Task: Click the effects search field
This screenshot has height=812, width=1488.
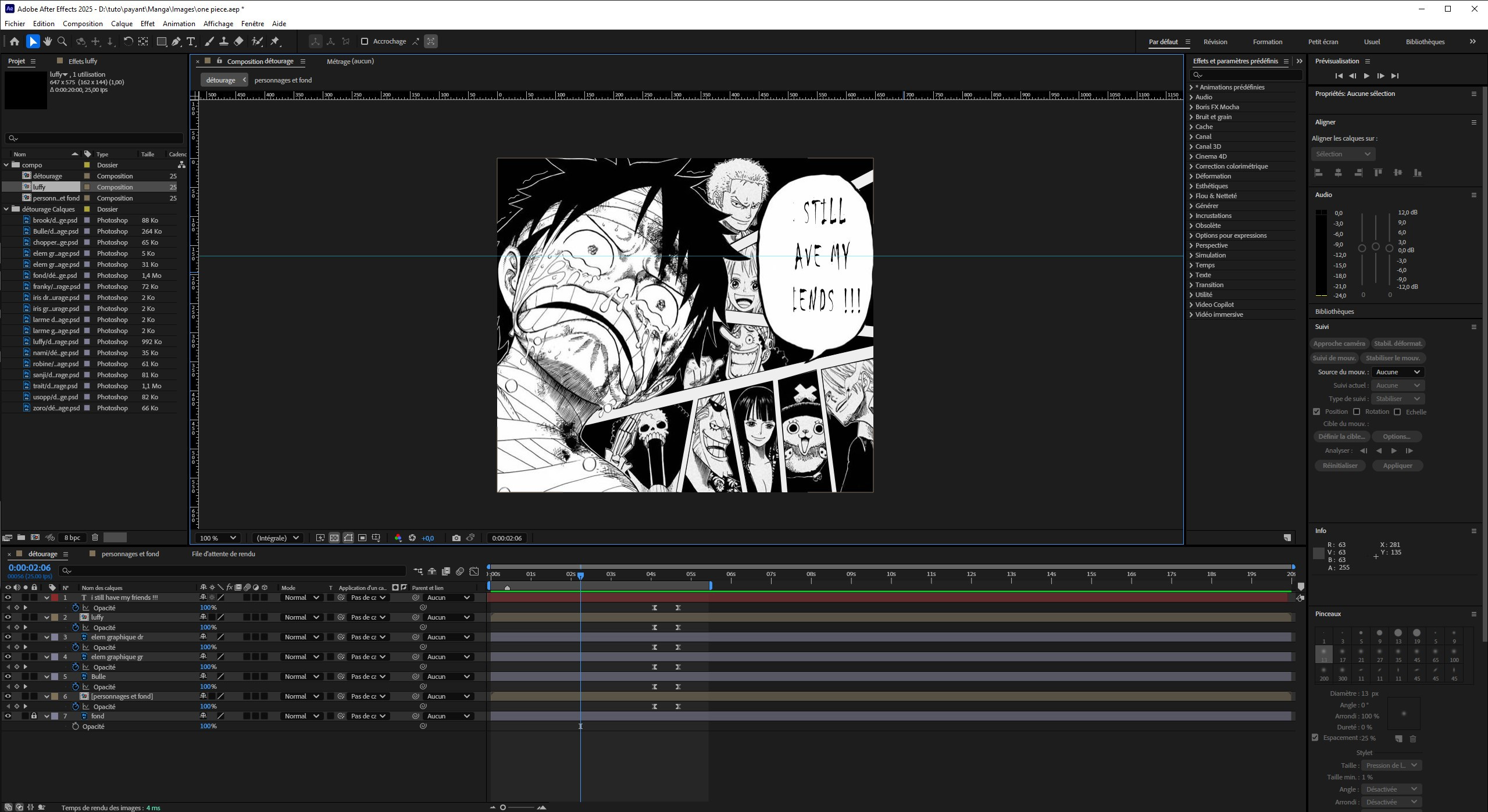Action: (1246, 75)
